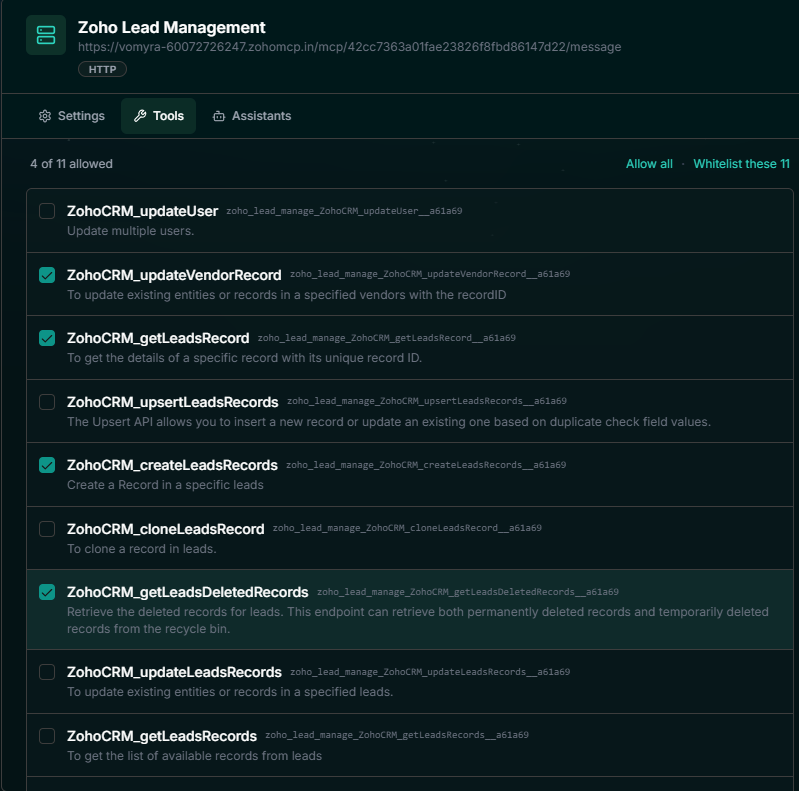This screenshot has width=799, height=791.
Task: Click the server icon beside Zoho Lead Management
Action: click(x=46, y=35)
